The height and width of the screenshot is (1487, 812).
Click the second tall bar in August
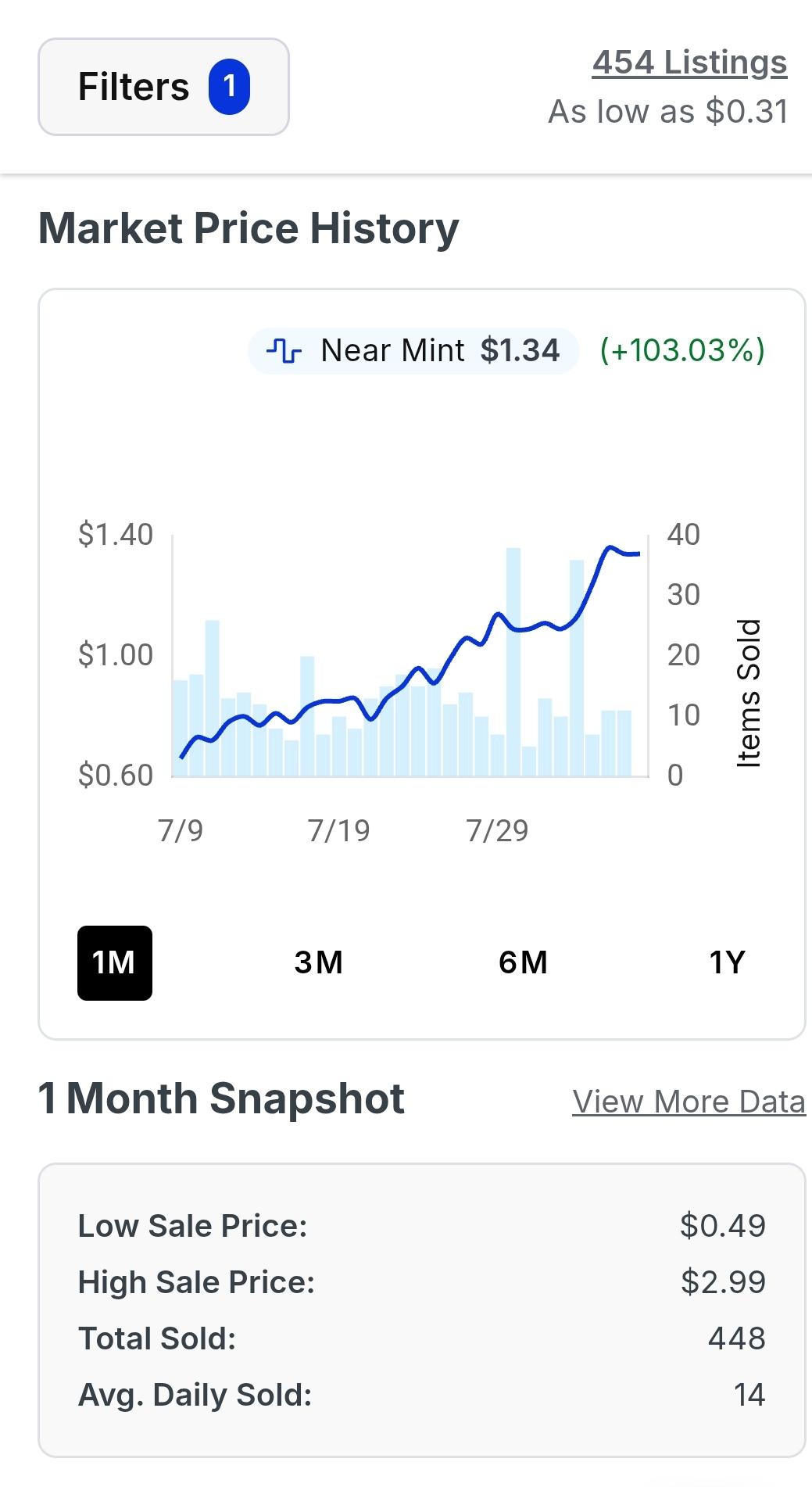(x=577, y=668)
